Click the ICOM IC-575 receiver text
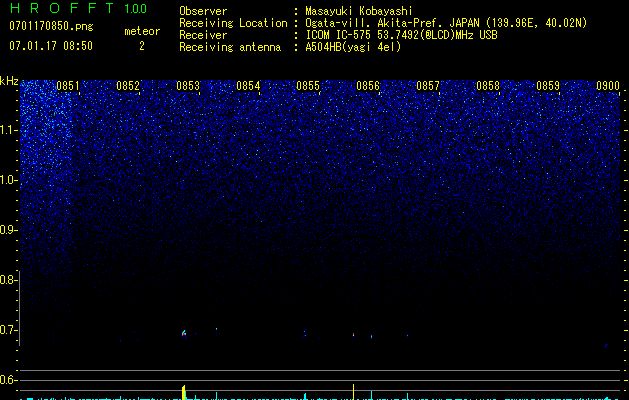The height and width of the screenshot is (400, 629). (x=401, y=35)
